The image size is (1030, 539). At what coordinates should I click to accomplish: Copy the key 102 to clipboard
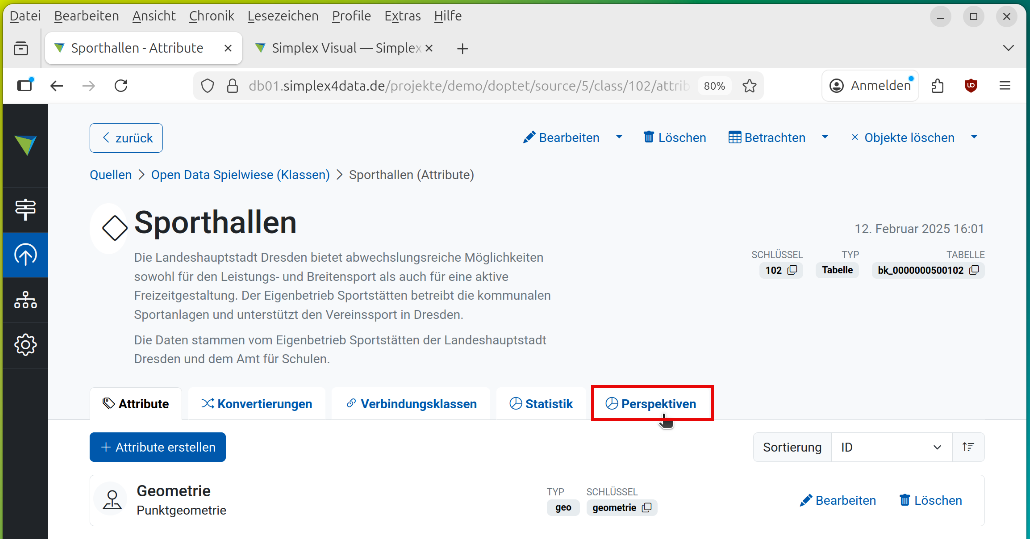[792, 270]
